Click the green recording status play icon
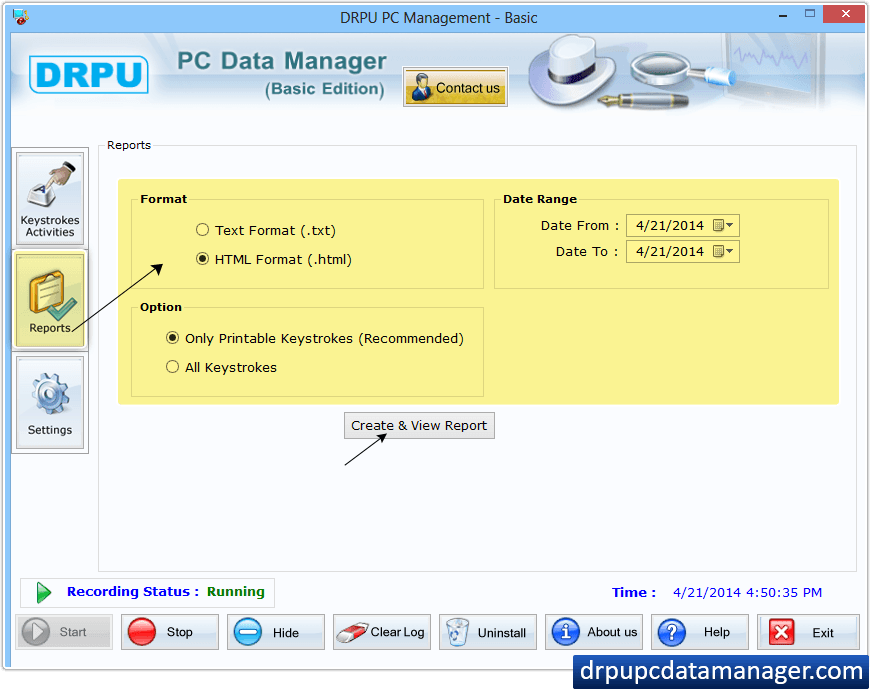Viewport: 870px width, 690px height. pos(43,592)
